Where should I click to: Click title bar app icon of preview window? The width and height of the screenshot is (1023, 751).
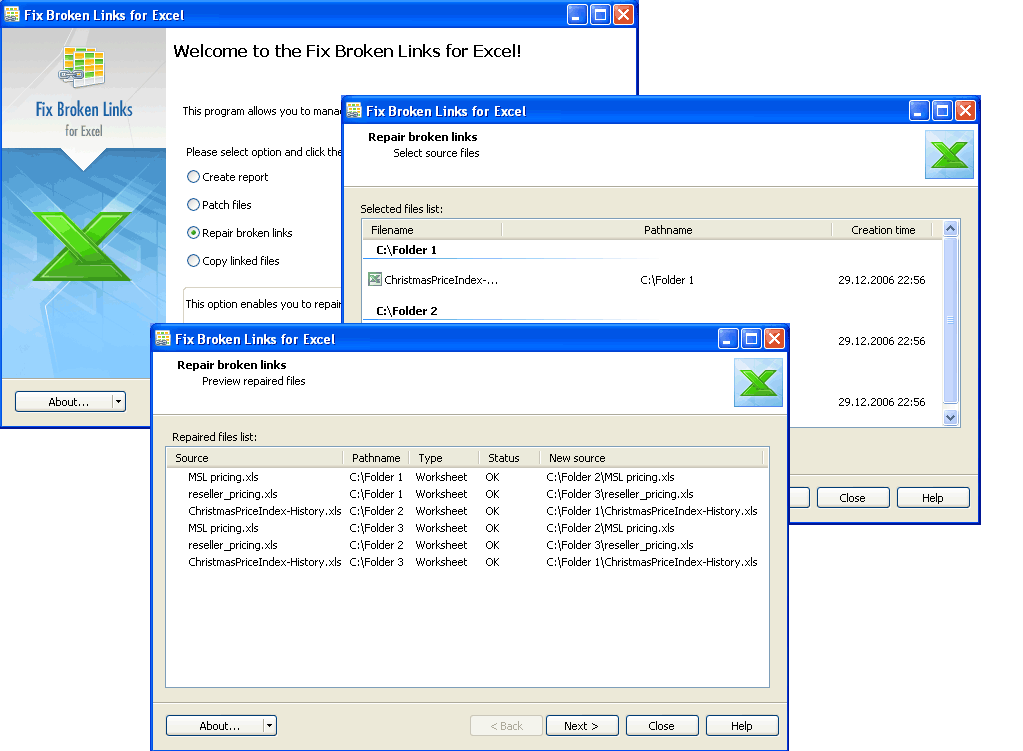point(163,339)
